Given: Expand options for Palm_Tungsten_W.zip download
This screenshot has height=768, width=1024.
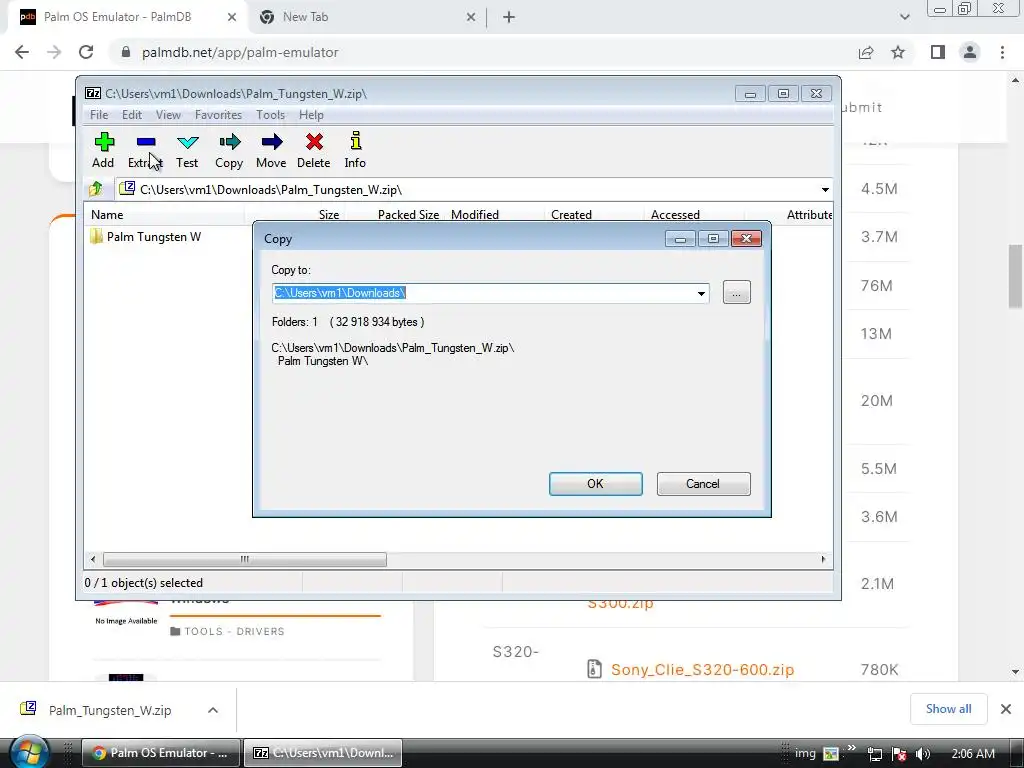Looking at the screenshot, I should tap(213, 710).
